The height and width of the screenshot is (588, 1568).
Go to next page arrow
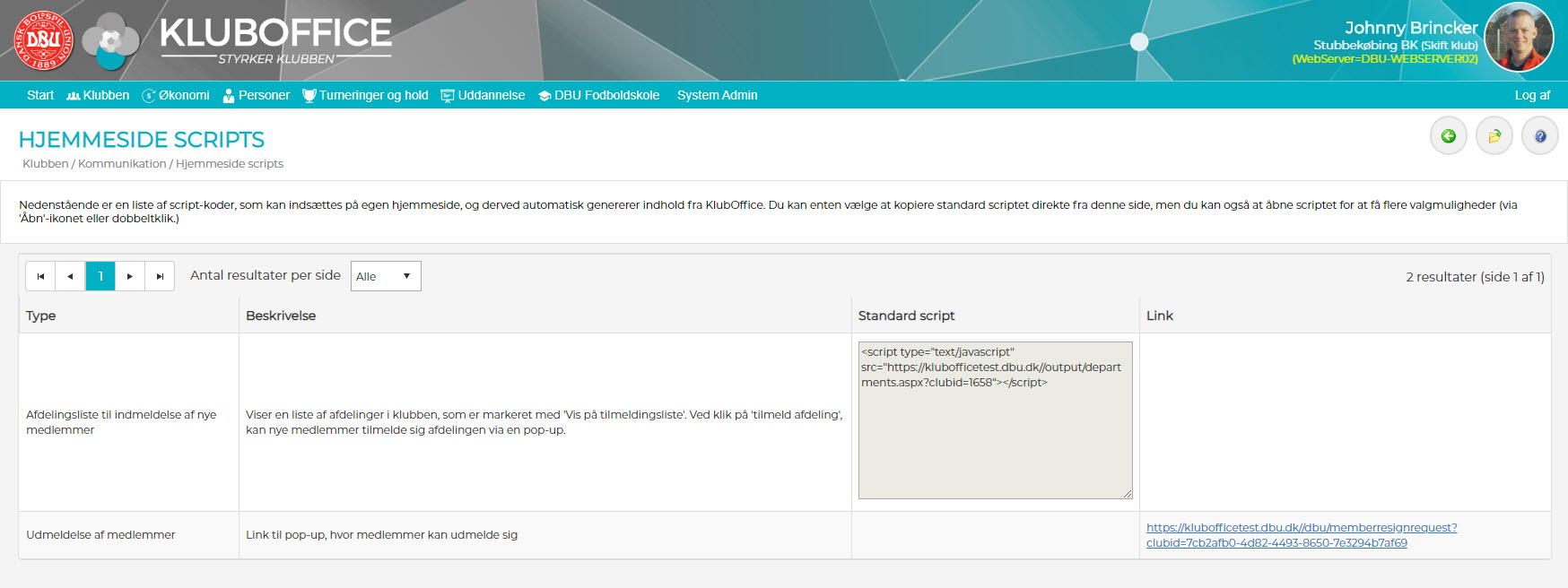tap(130, 276)
